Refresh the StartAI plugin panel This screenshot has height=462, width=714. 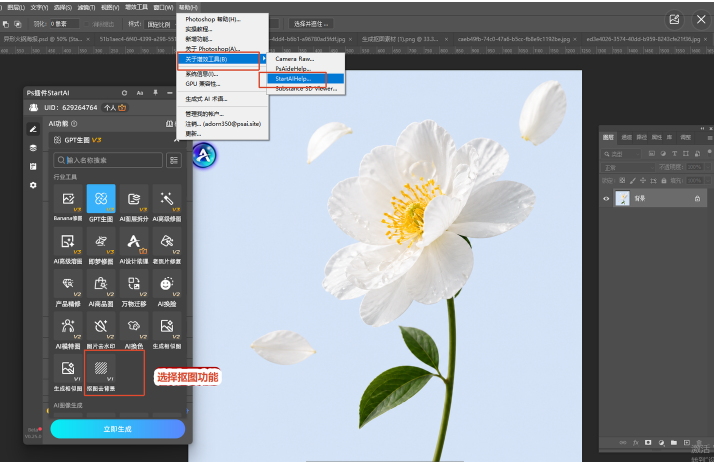pyautogui.click(x=124, y=93)
